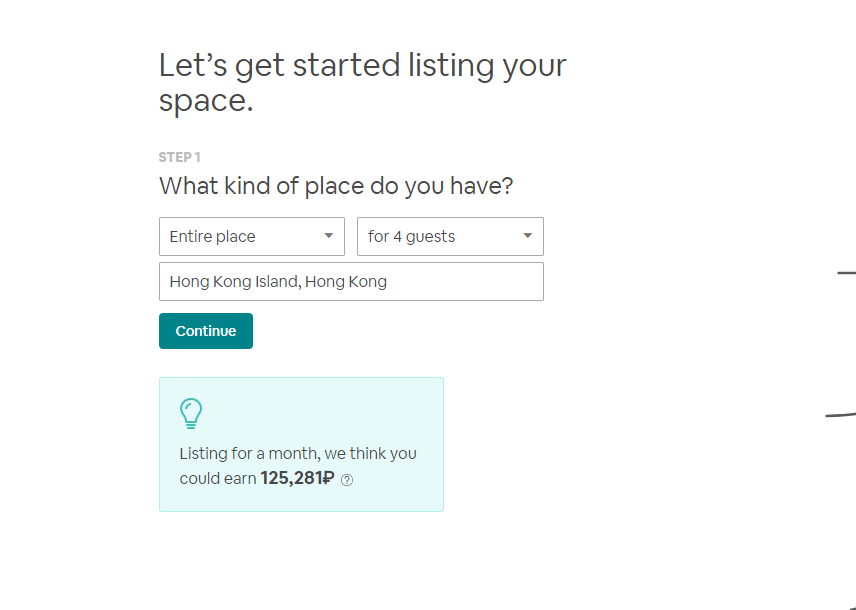This screenshot has height=610, width=856.
Task: Click the question mark help icon
Action: (347, 480)
